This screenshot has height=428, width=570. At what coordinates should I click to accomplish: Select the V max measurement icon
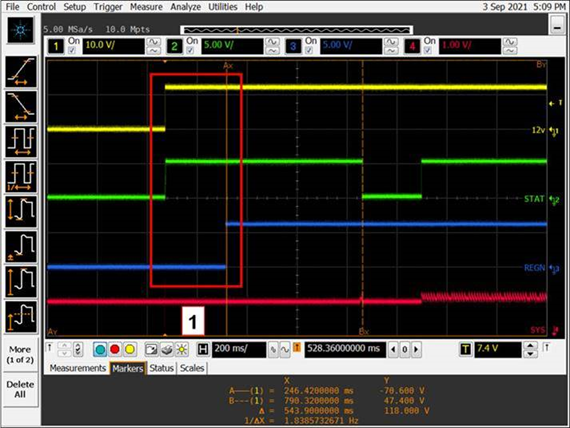pos(21,281)
